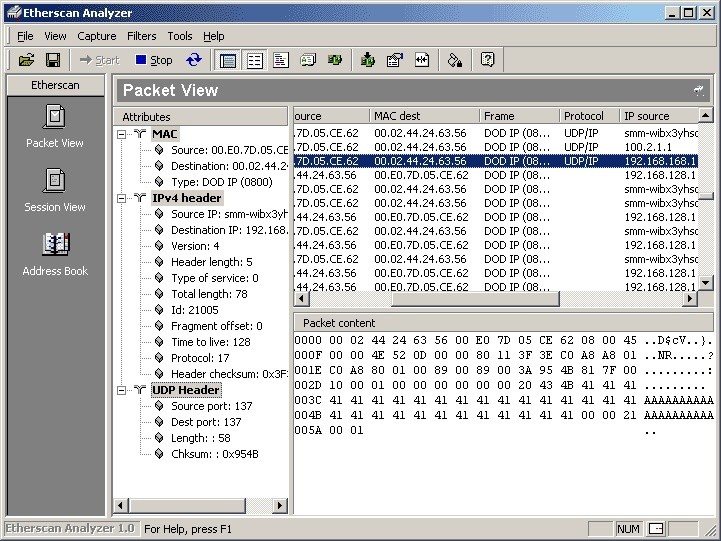Open help with question mark icon
Screen dimensions: 721x541
pyautogui.click(x=487, y=60)
